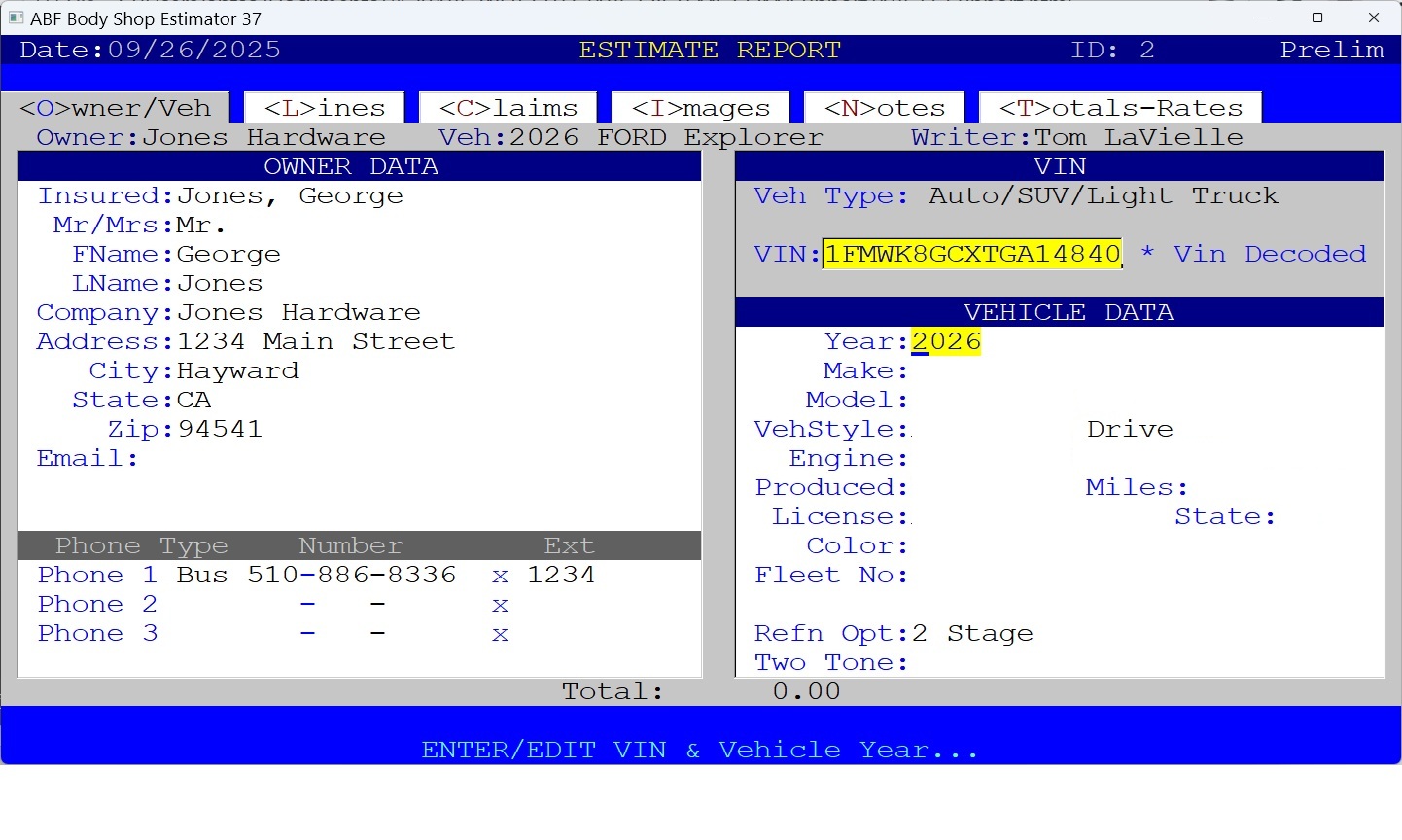Switch to the Owner/Veh tab
The height and width of the screenshot is (840, 1402).
(116, 108)
